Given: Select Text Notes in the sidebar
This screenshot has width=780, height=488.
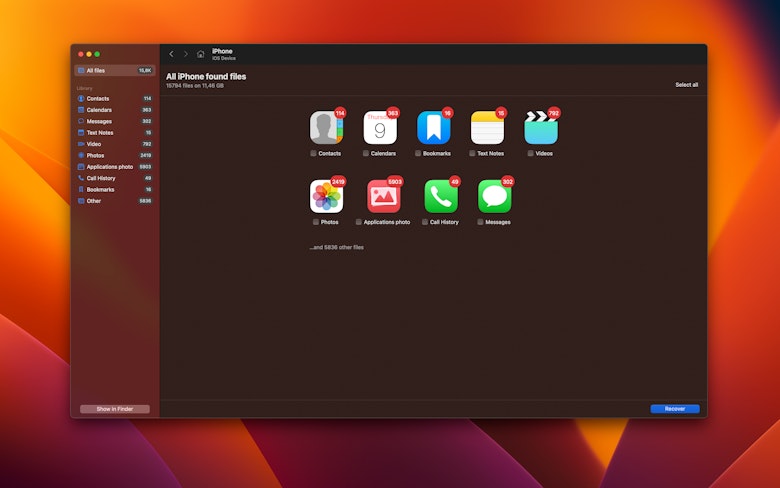Looking at the screenshot, I should pyautogui.click(x=115, y=133).
